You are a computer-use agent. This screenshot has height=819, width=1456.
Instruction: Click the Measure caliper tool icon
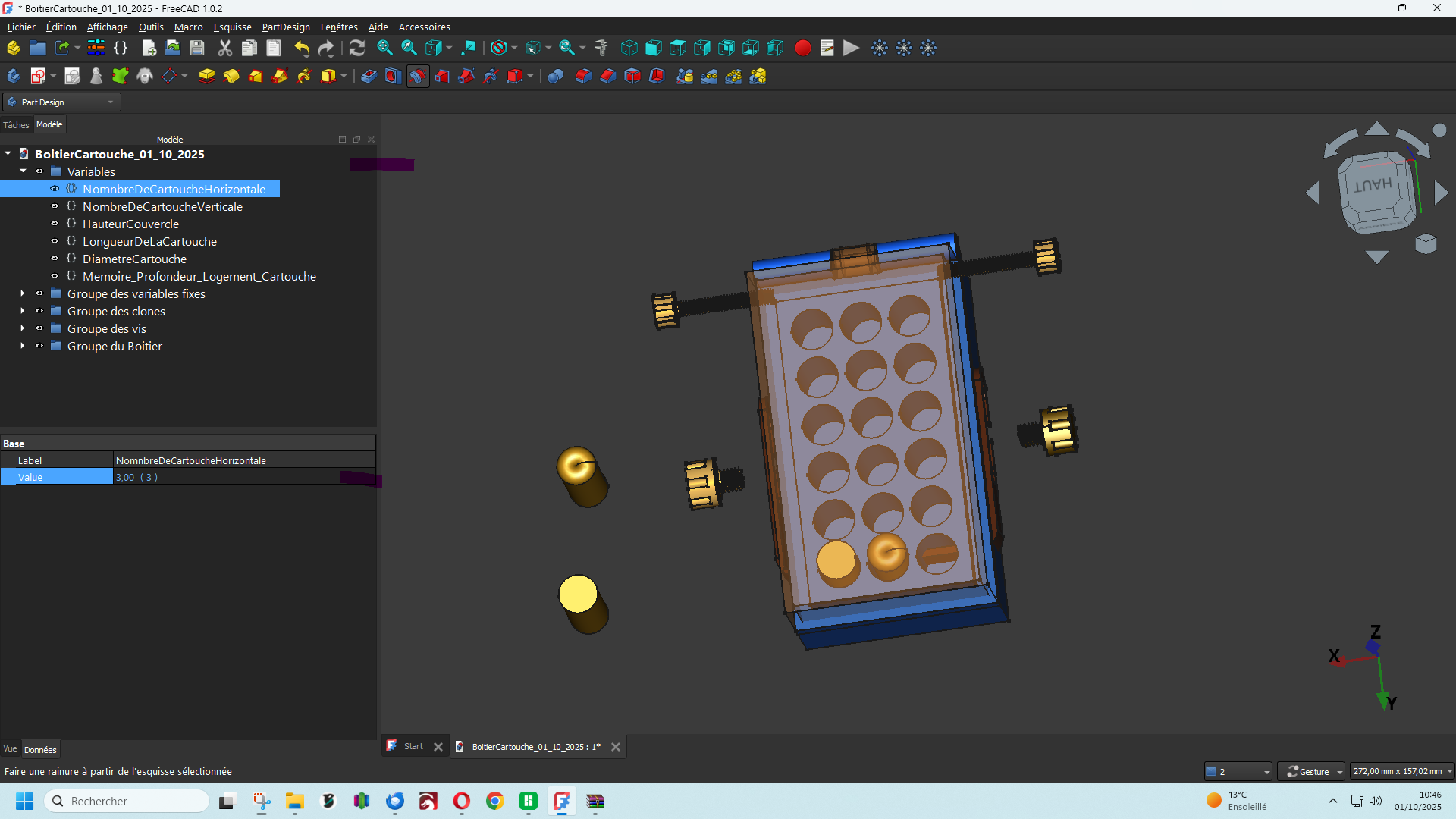tap(601, 49)
